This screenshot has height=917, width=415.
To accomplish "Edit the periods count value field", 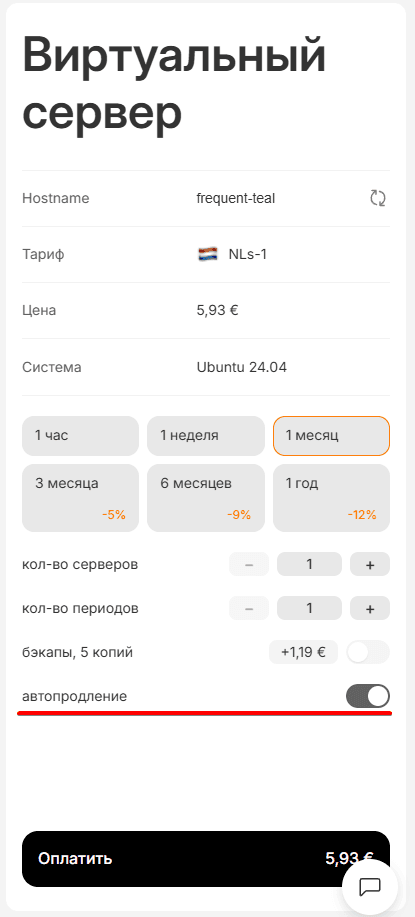I will point(309,608).
